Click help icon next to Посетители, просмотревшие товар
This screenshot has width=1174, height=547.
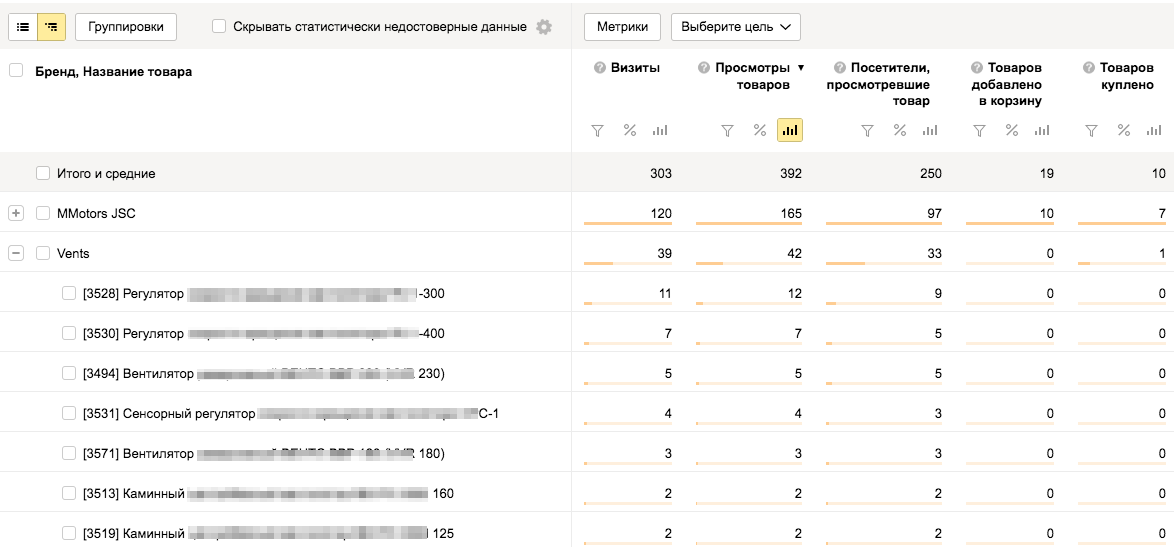pos(840,67)
